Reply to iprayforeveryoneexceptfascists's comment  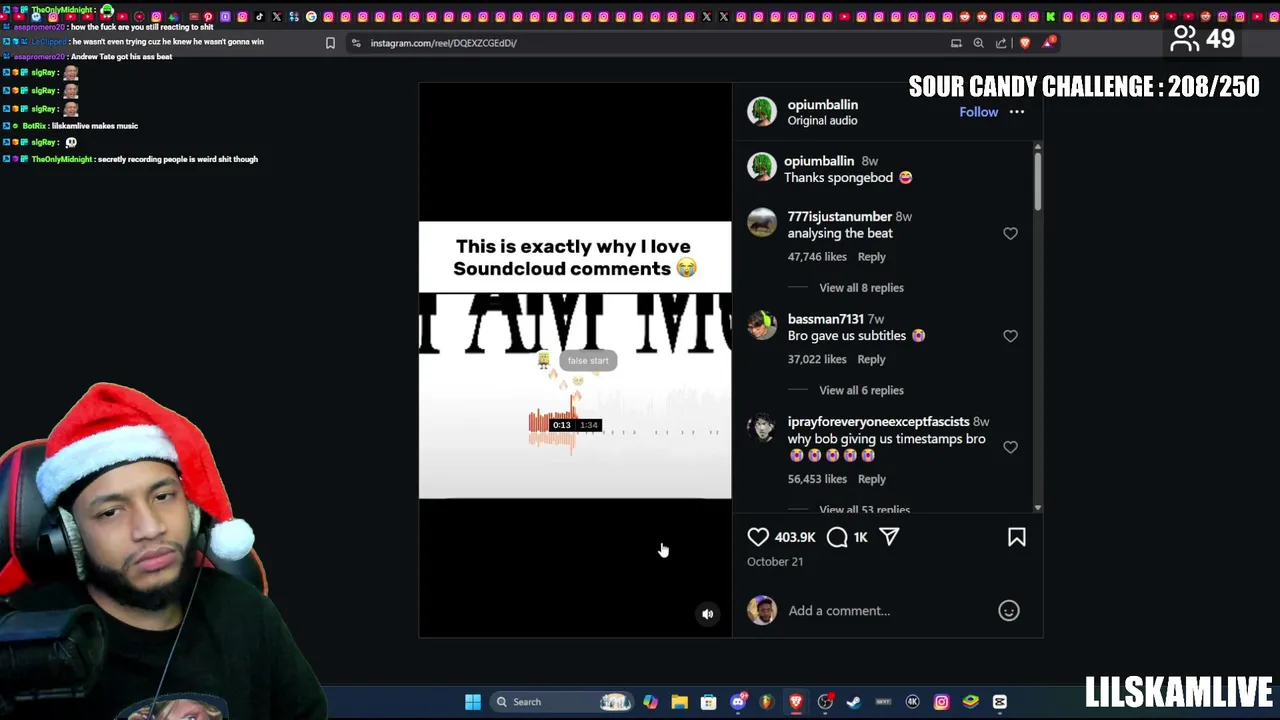pos(871,479)
